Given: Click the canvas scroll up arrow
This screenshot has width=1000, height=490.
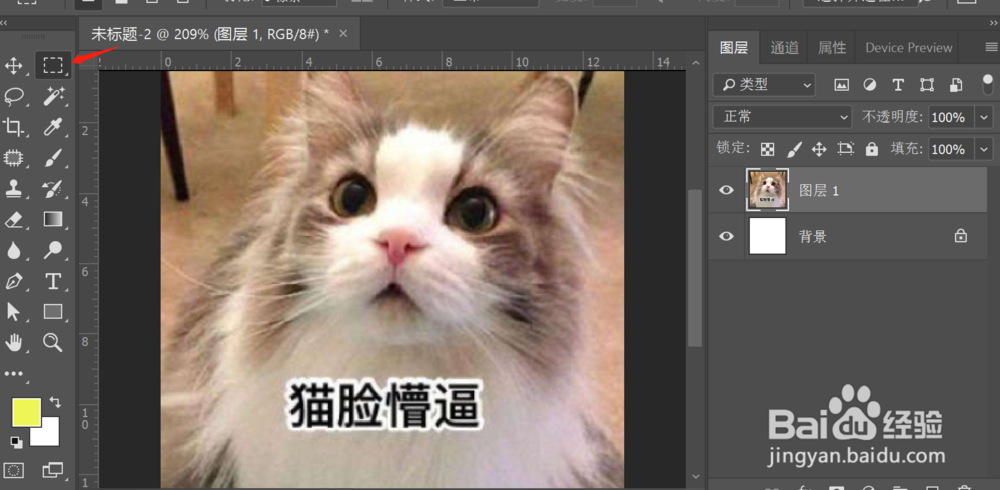Looking at the screenshot, I should tap(695, 63).
